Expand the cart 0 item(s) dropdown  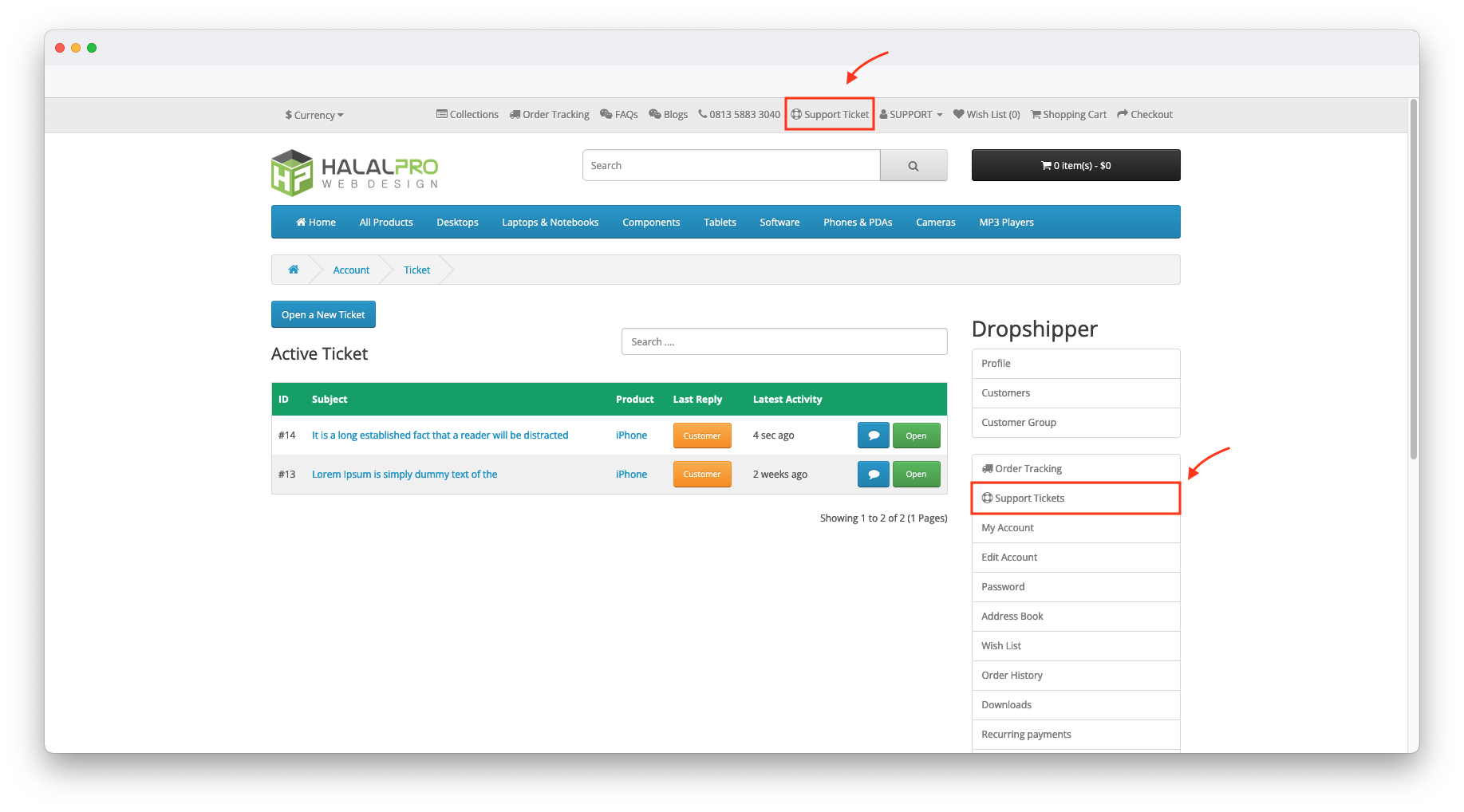coord(1075,166)
